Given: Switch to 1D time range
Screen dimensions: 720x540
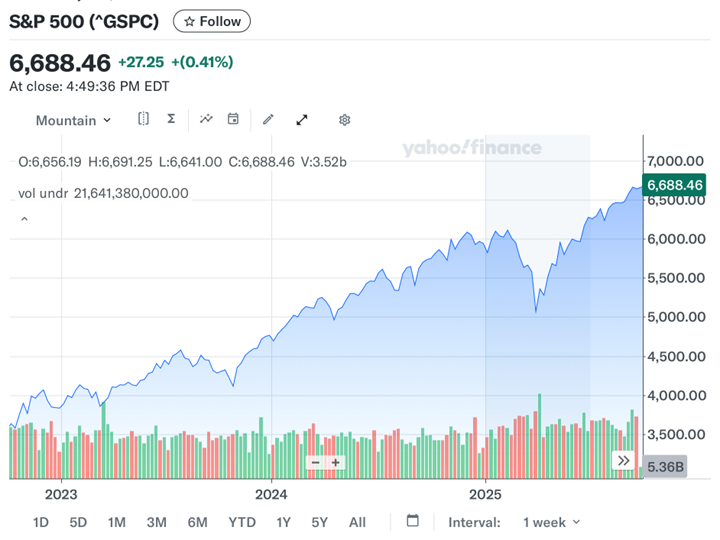Looking at the screenshot, I should pos(41,522).
